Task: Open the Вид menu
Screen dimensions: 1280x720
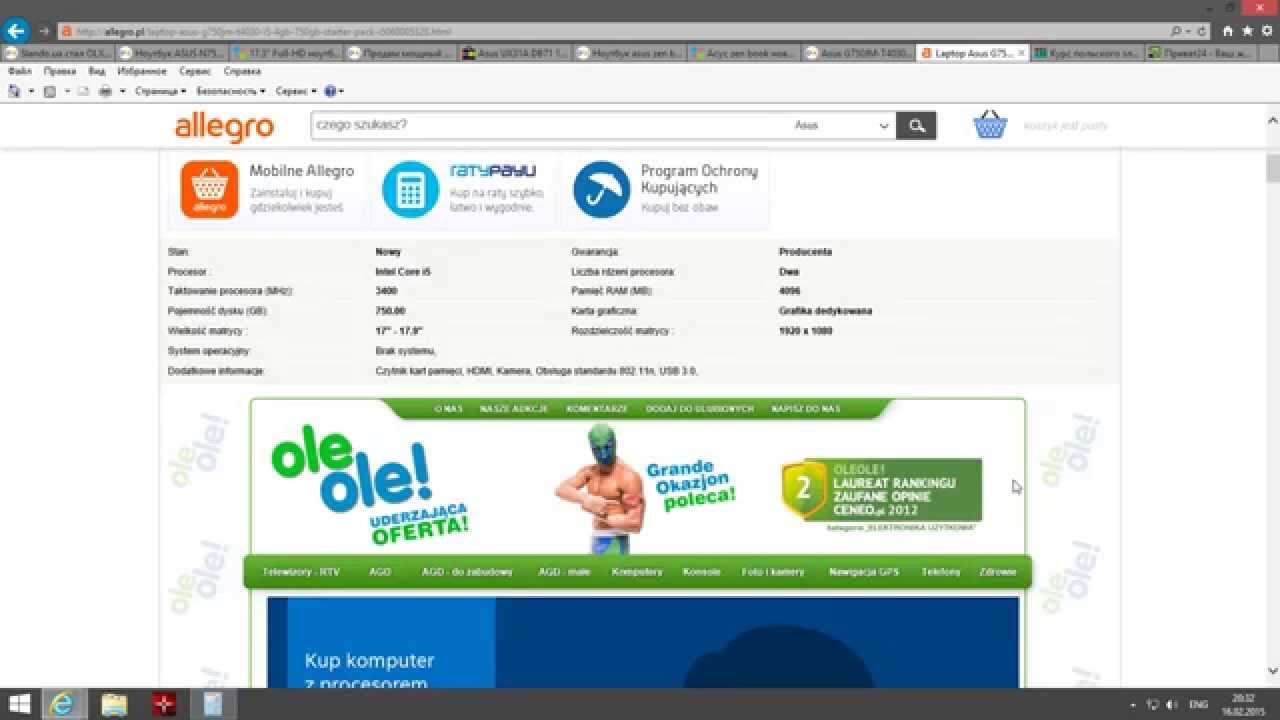Action: tap(96, 72)
